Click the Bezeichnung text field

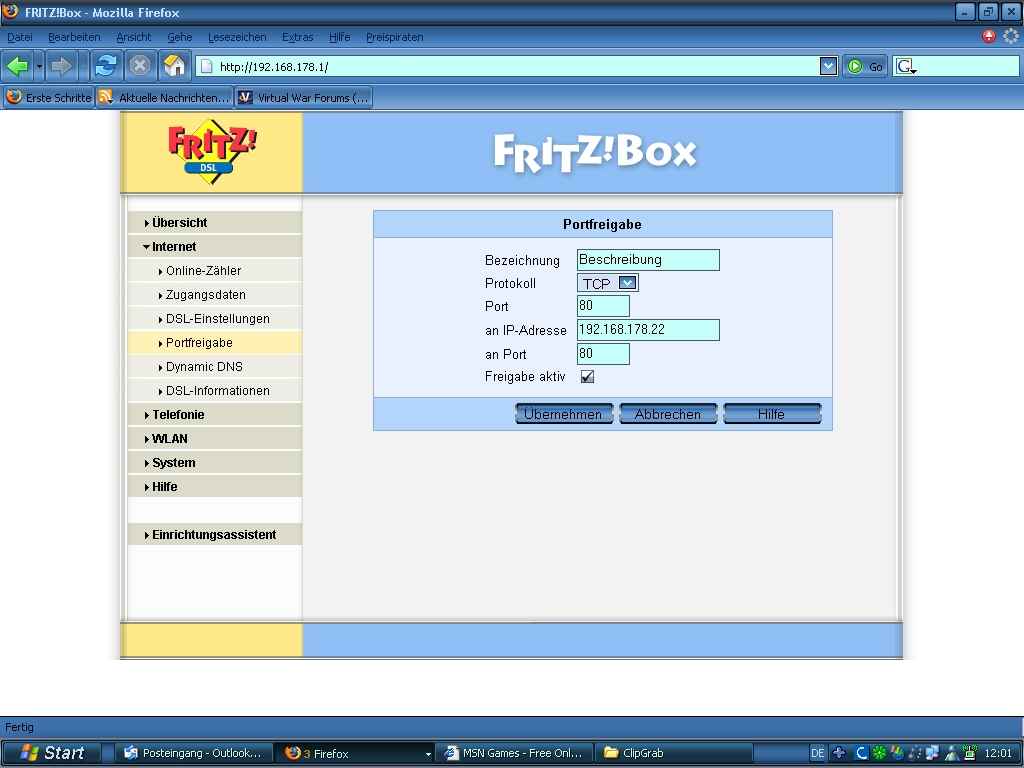click(x=648, y=260)
